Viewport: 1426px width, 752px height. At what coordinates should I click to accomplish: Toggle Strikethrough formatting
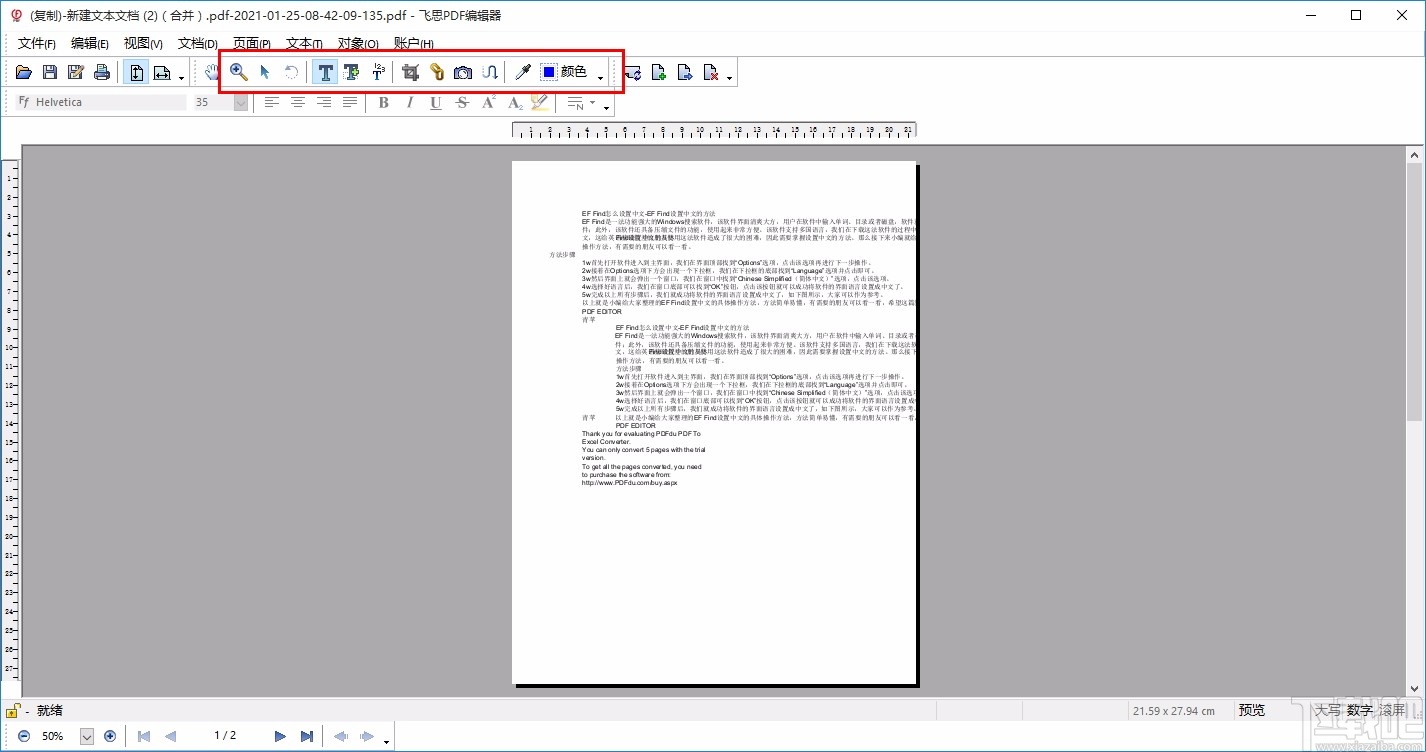[462, 102]
